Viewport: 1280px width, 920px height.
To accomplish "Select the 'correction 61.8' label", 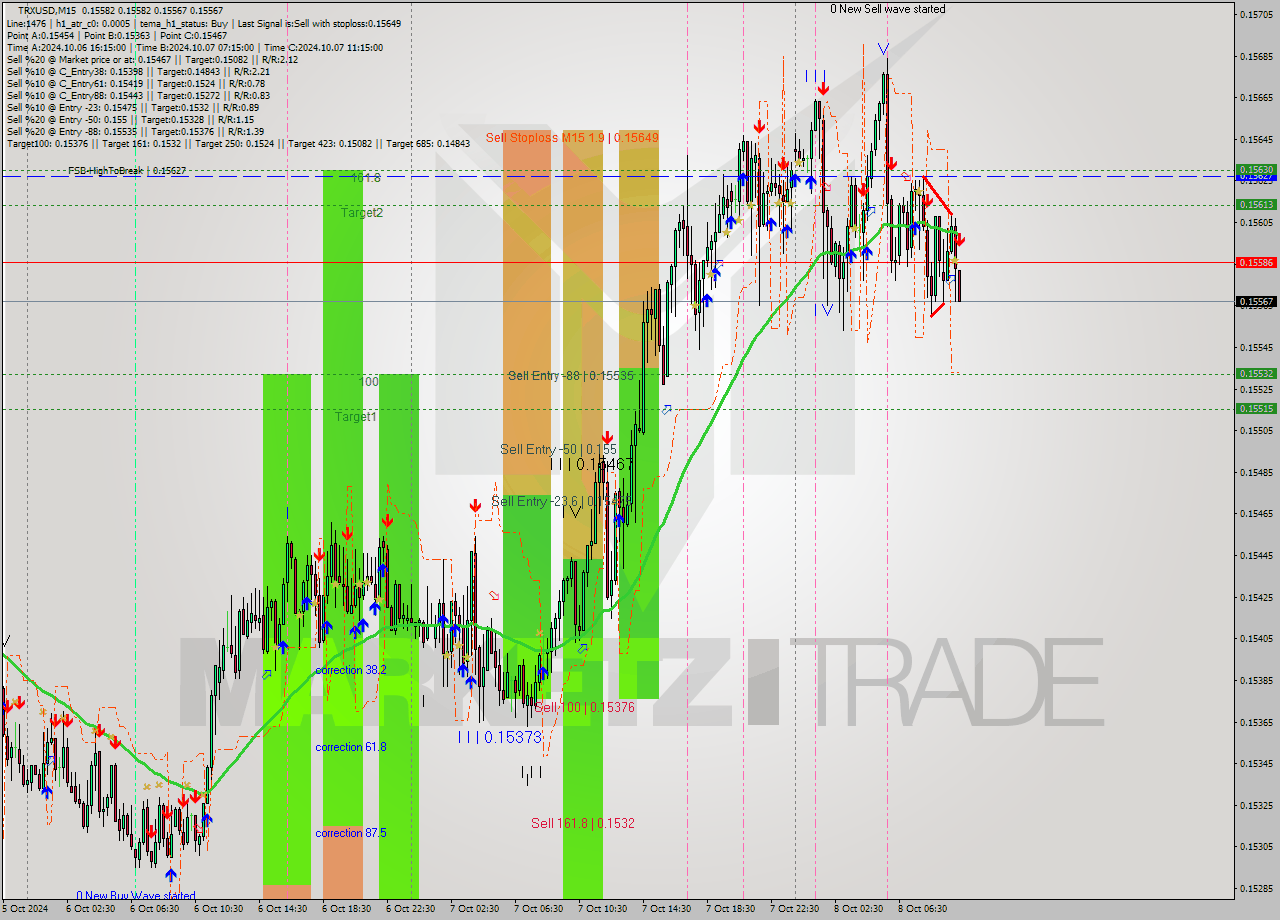I will click(x=351, y=747).
